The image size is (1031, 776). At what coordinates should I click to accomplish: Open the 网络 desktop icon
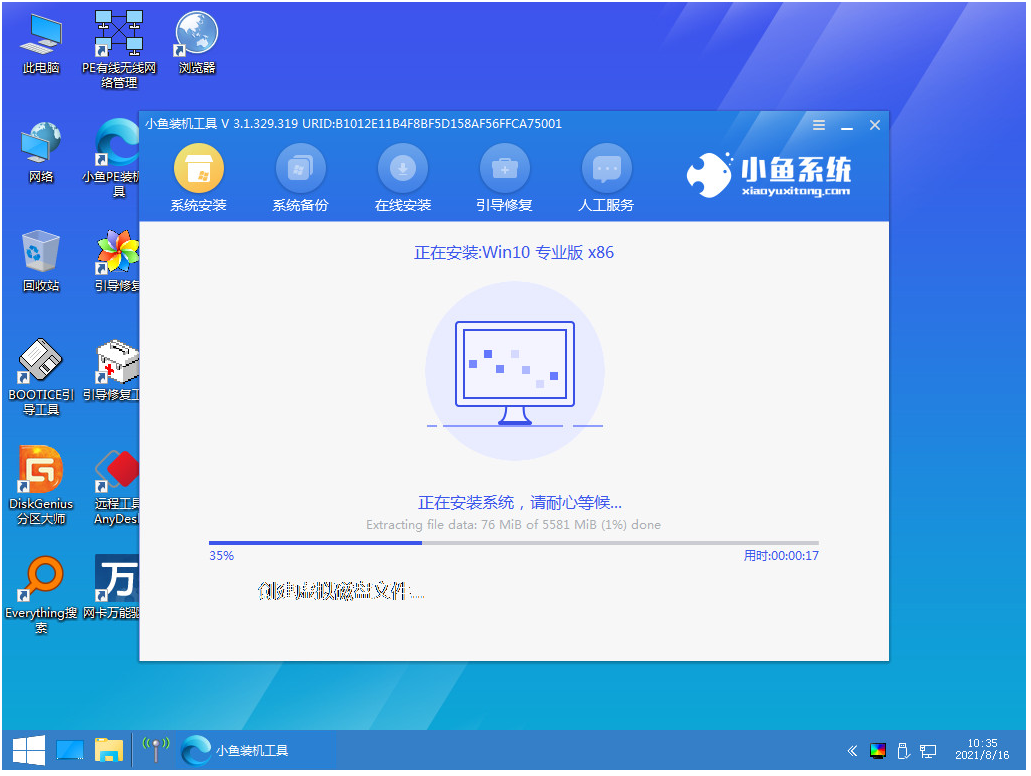tap(41, 144)
